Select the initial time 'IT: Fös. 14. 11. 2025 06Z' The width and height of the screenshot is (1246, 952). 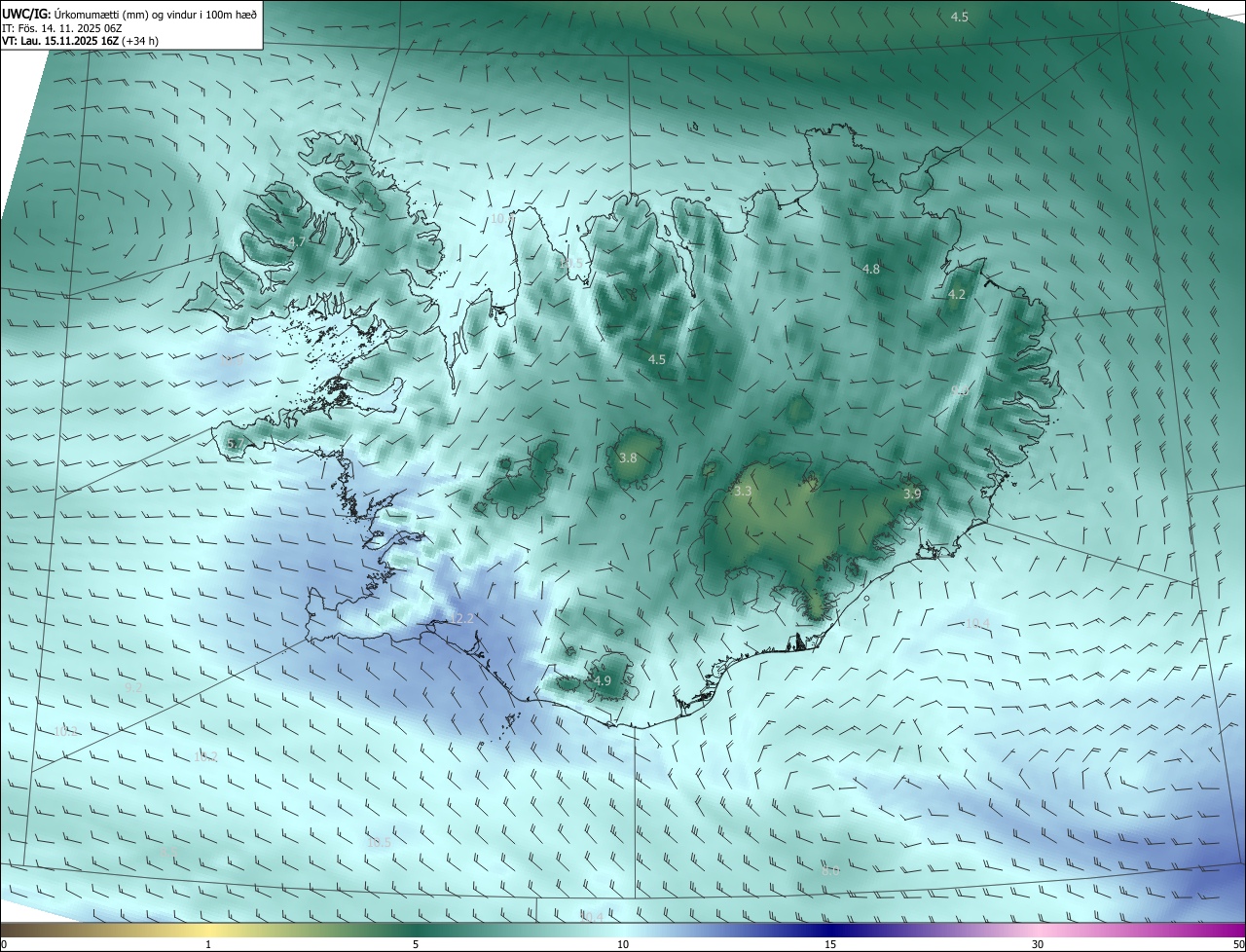coord(61,27)
